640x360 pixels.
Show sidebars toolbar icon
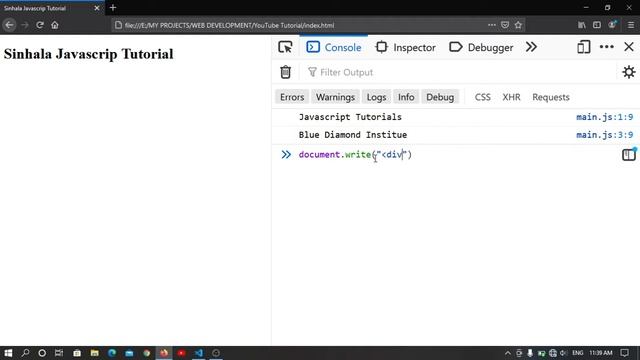tap(597, 25)
